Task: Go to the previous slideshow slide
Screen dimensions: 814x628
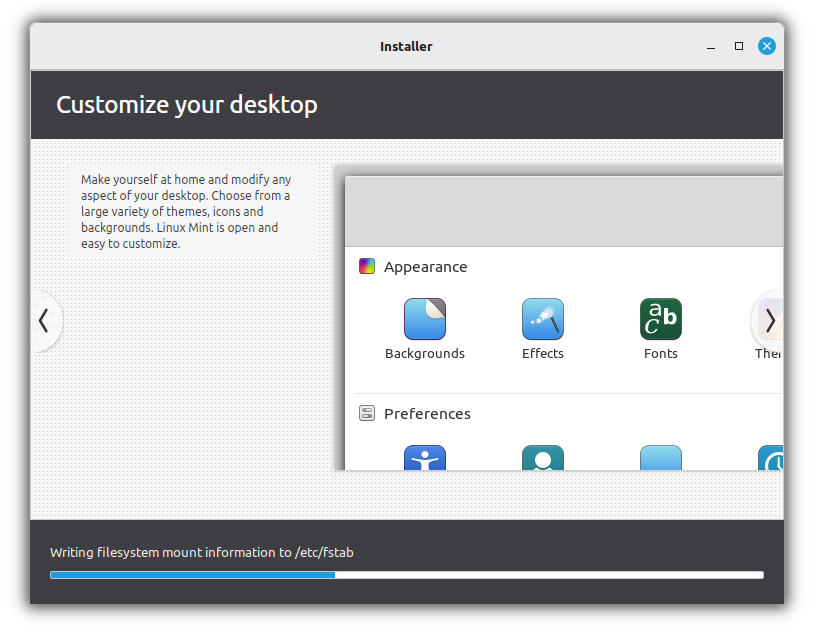Action: (44, 321)
